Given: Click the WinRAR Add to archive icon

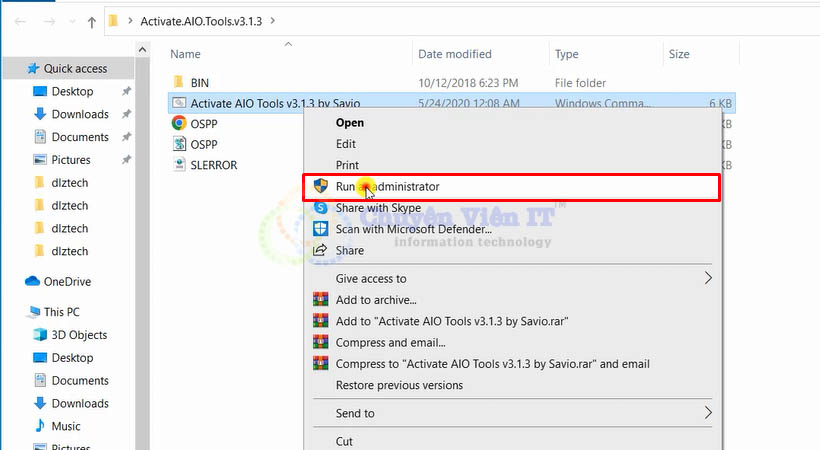Looking at the screenshot, I should tap(320, 300).
